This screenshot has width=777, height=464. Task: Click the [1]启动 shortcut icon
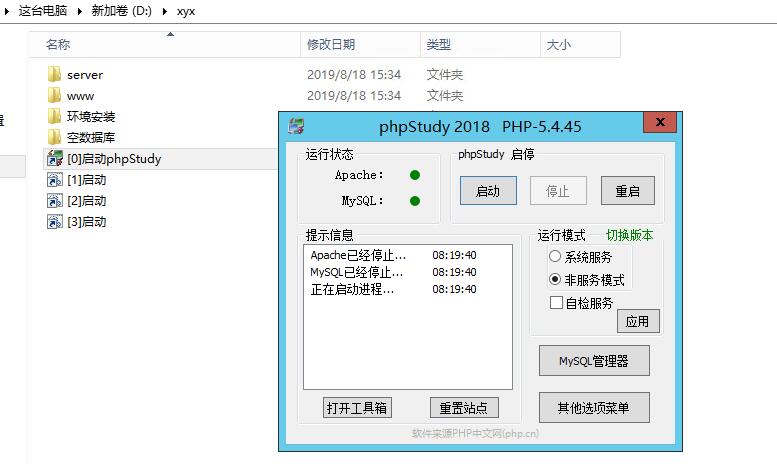point(54,180)
